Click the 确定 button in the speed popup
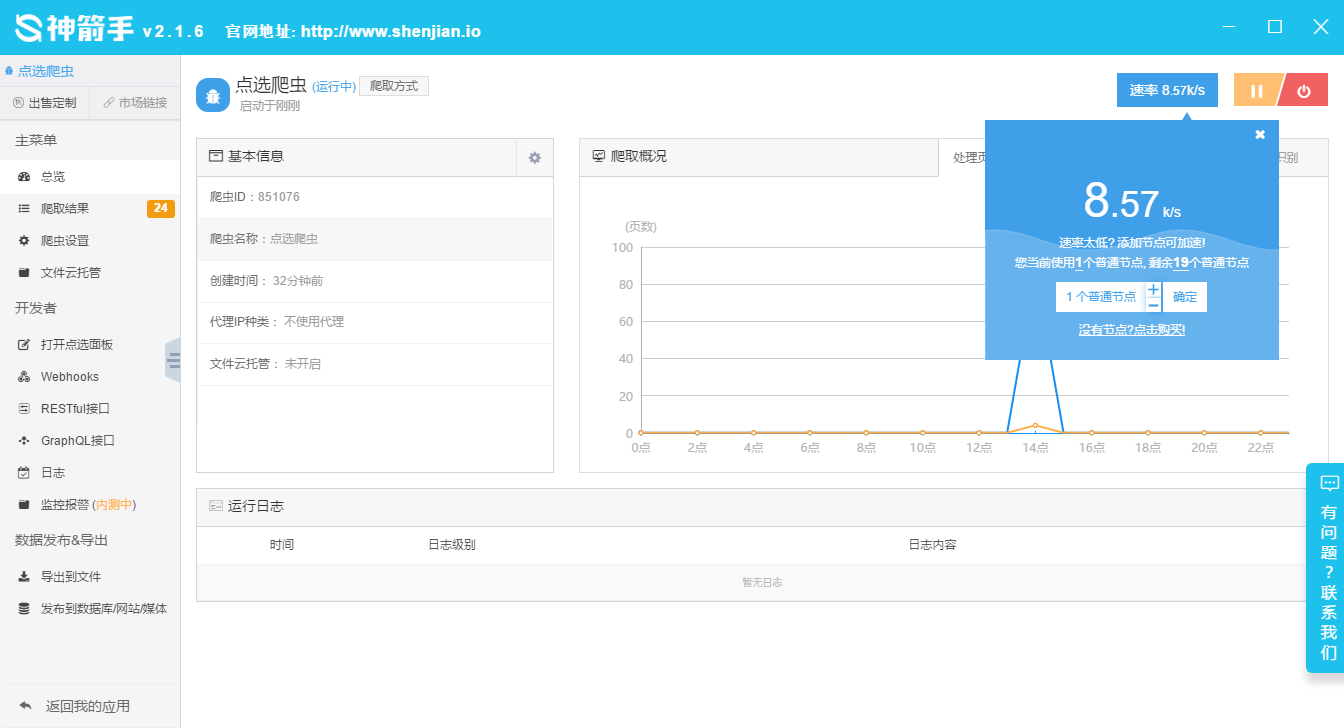 1185,297
